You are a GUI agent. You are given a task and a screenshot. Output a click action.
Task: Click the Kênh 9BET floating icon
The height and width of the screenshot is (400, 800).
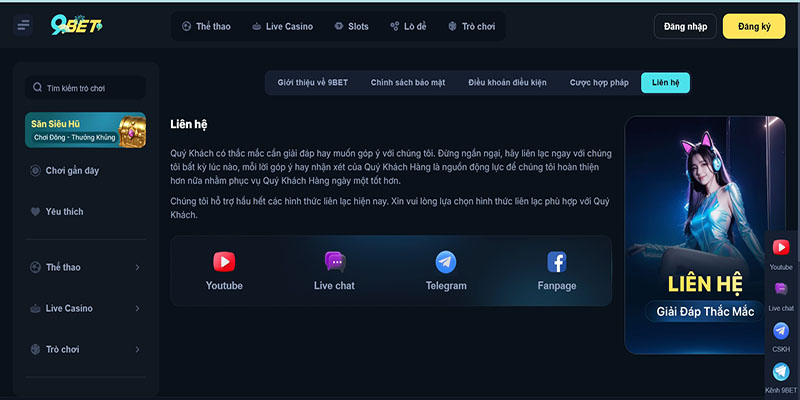[781, 371]
